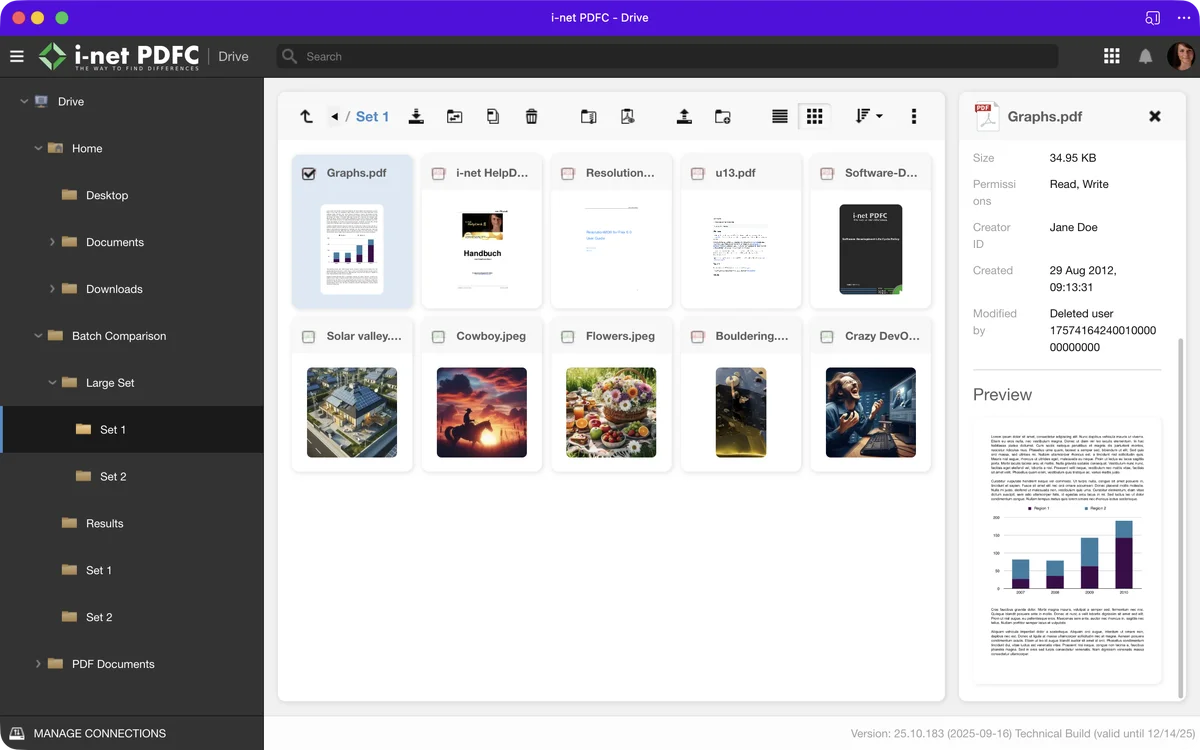Click the Set 1 breadcrumb link
Screen dimensions: 1200x750
(372, 117)
